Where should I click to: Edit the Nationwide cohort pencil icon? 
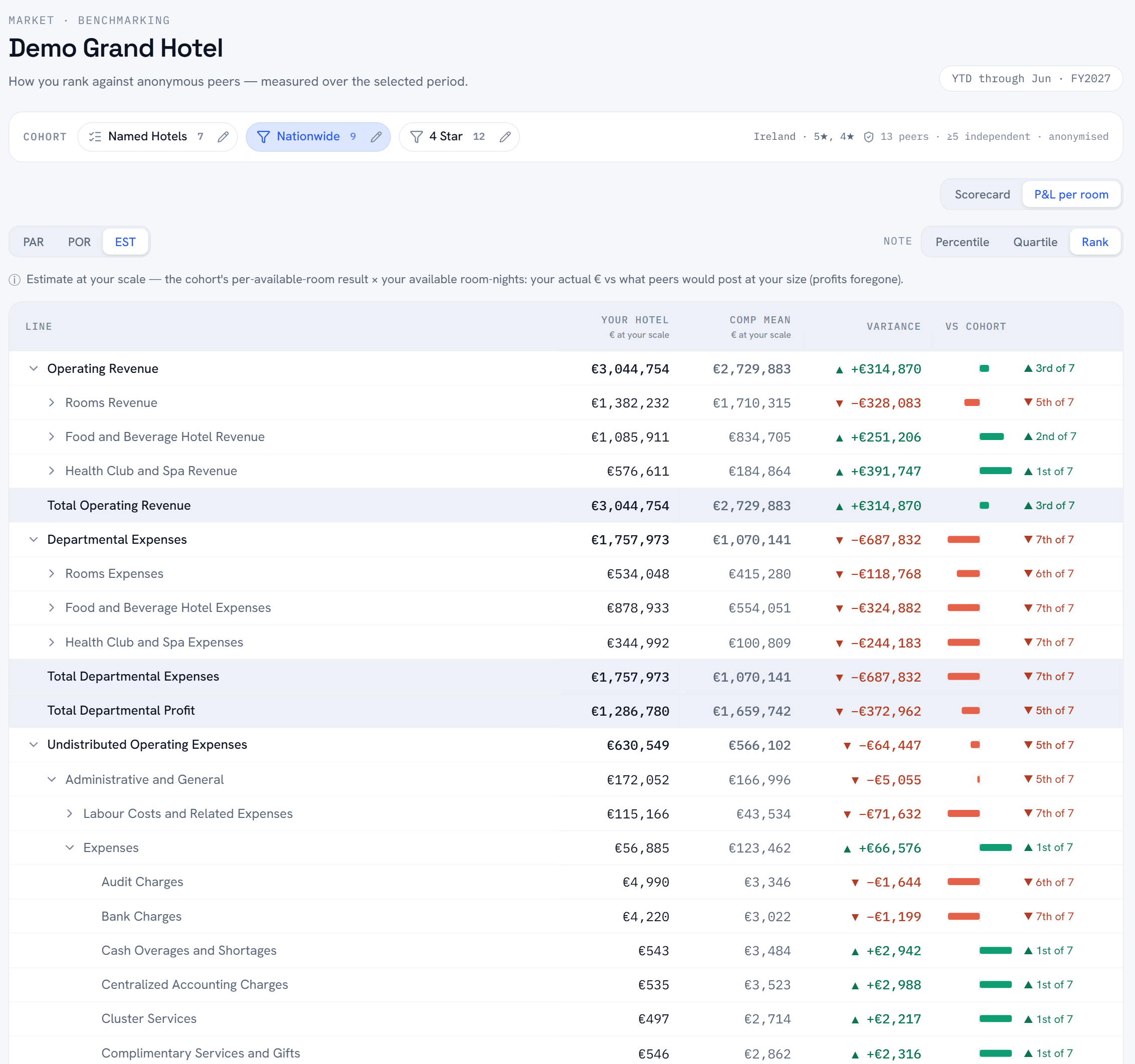[375, 137]
